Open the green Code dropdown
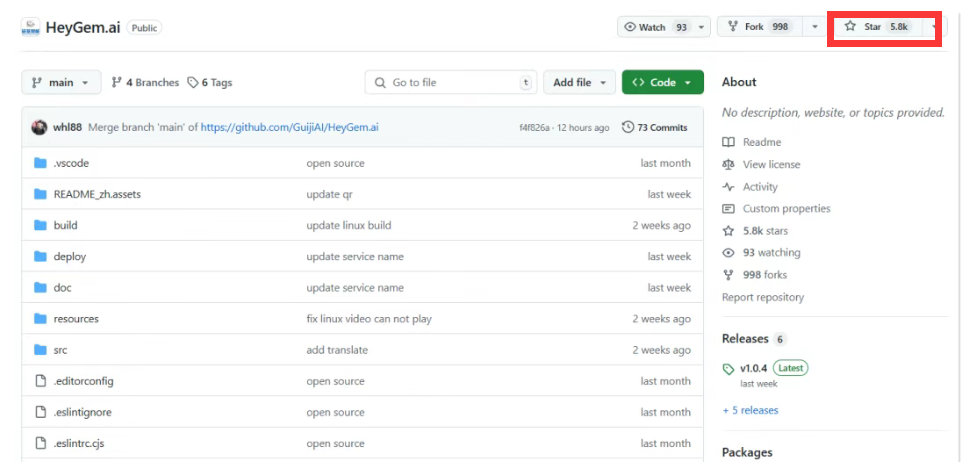Screen dimensions: 963x462 pos(663,82)
